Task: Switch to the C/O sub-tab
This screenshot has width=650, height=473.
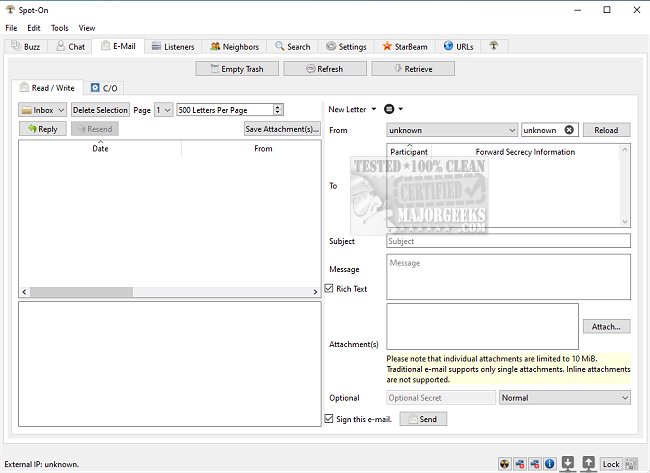Action: 104,88
